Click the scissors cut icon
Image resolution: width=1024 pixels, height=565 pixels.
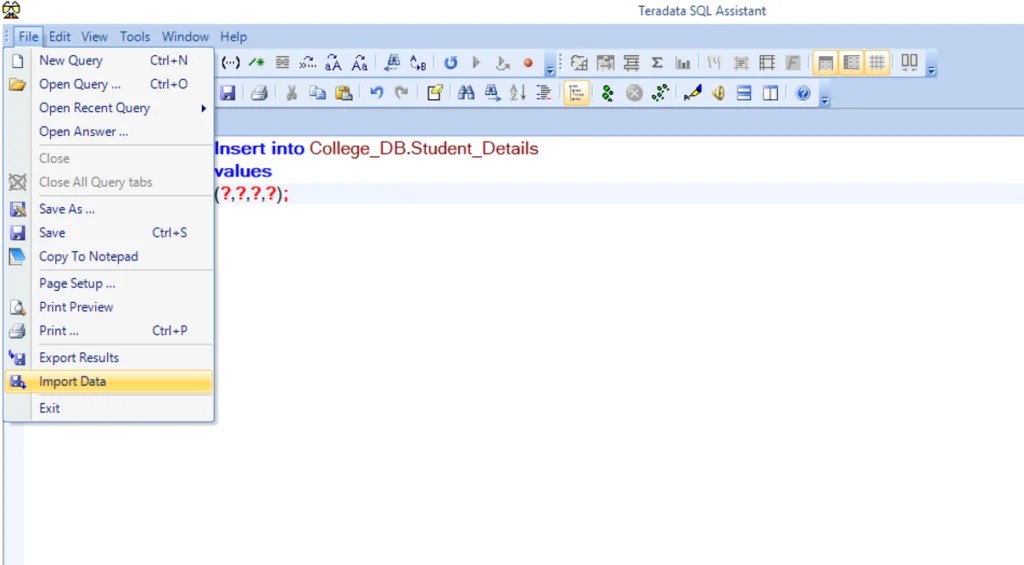tap(291, 93)
